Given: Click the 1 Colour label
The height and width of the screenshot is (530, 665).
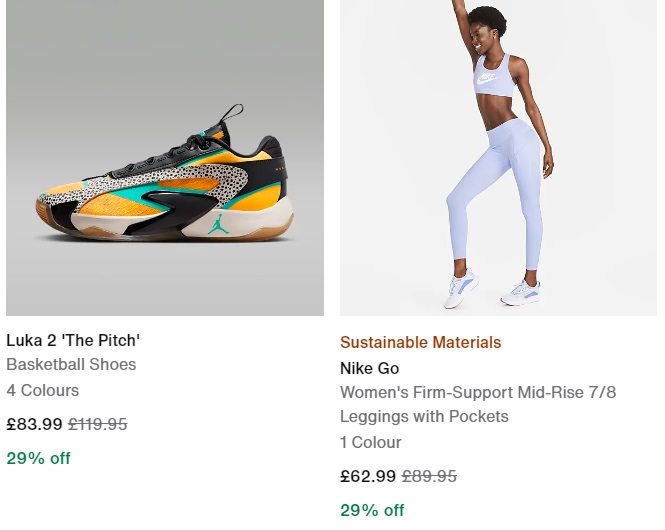Looking at the screenshot, I should [x=371, y=443].
